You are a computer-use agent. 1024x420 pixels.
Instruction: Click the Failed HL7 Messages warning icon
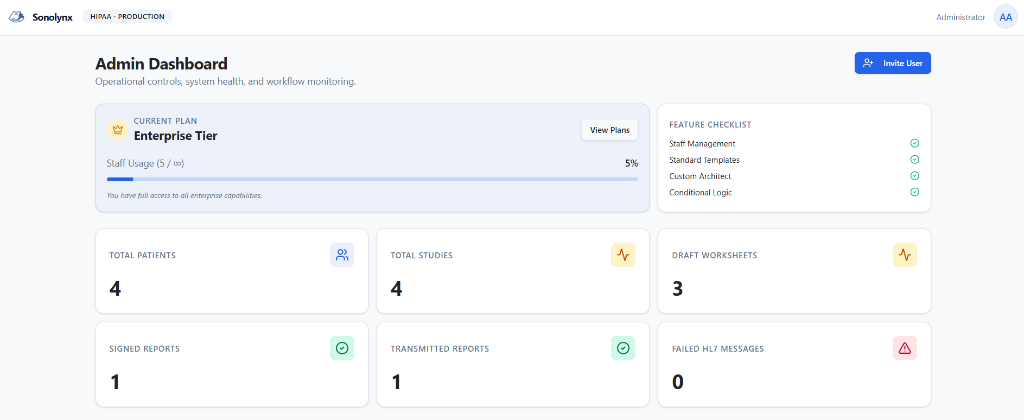[x=904, y=348]
